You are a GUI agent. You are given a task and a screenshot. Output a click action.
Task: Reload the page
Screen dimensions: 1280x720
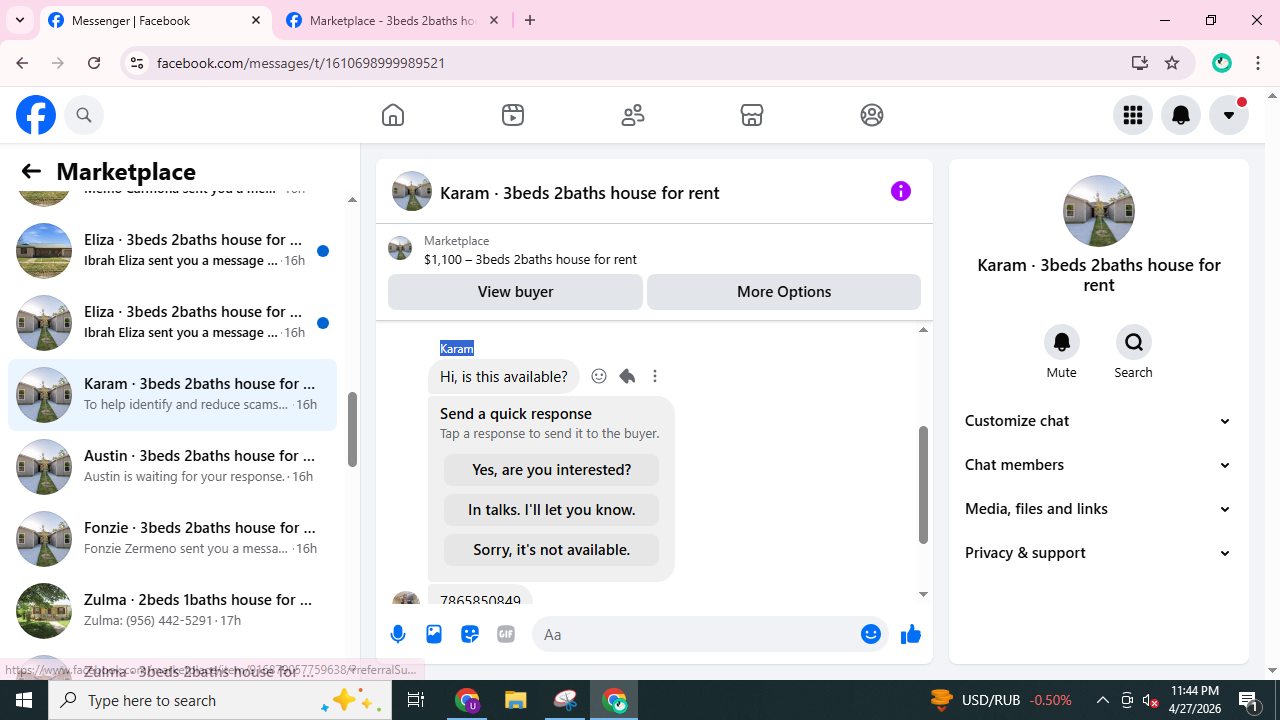tap(94, 63)
